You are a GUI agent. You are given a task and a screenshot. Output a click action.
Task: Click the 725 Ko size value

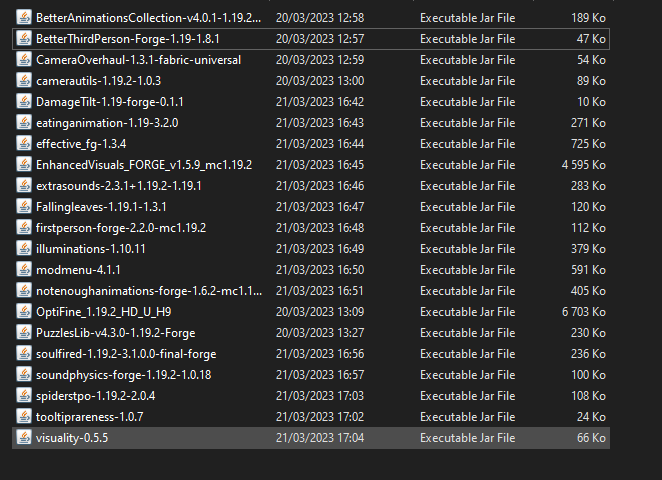(x=589, y=144)
